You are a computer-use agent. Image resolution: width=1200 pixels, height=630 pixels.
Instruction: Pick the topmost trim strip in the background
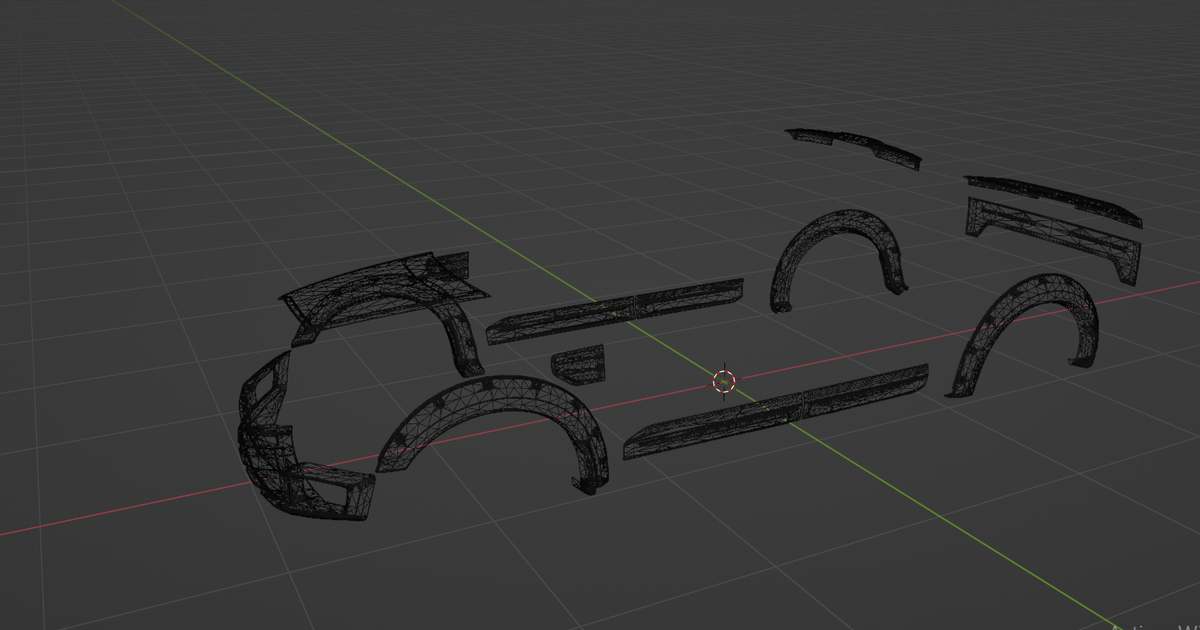853,145
